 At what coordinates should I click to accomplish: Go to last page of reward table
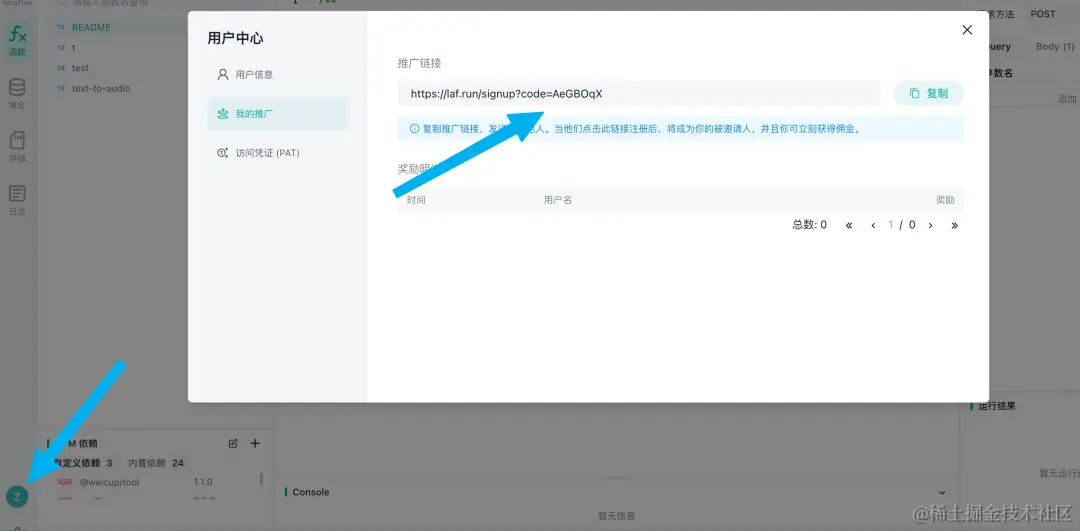click(x=955, y=225)
